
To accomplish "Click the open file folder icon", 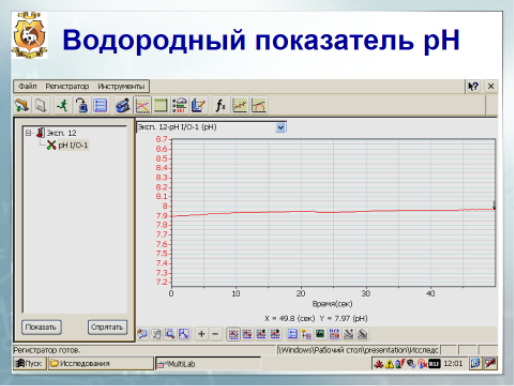I will pos(22,105).
